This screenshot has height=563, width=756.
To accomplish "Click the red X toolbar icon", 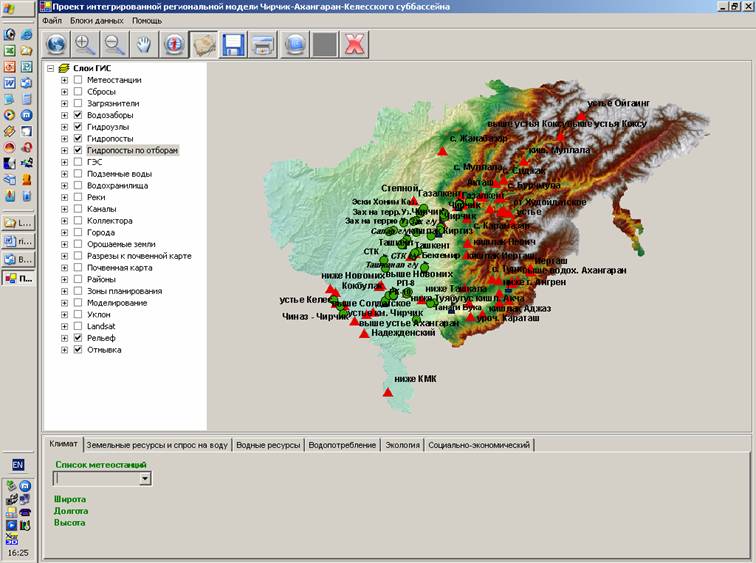I will tap(353, 45).
